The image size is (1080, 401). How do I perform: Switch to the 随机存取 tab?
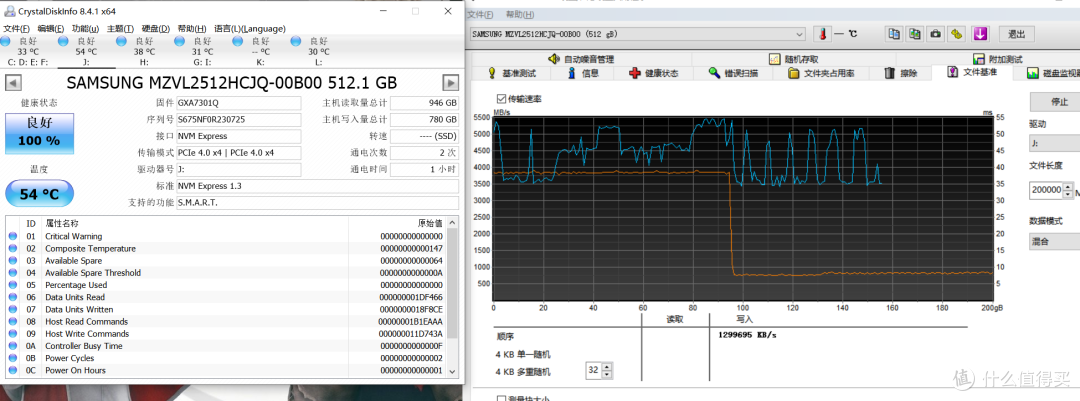point(793,59)
